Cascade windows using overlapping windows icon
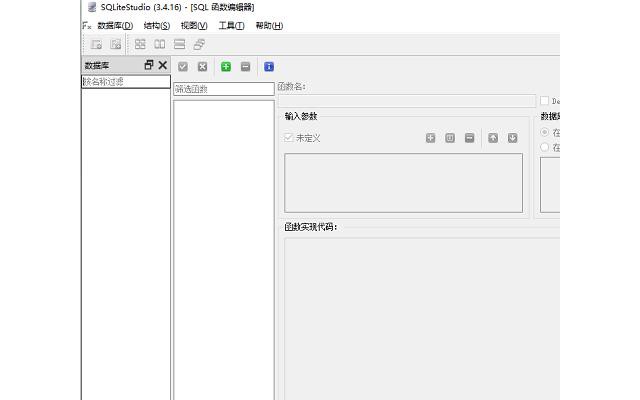The width and height of the screenshot is (640, 400). pyautogui.click(x=199, y=44)
